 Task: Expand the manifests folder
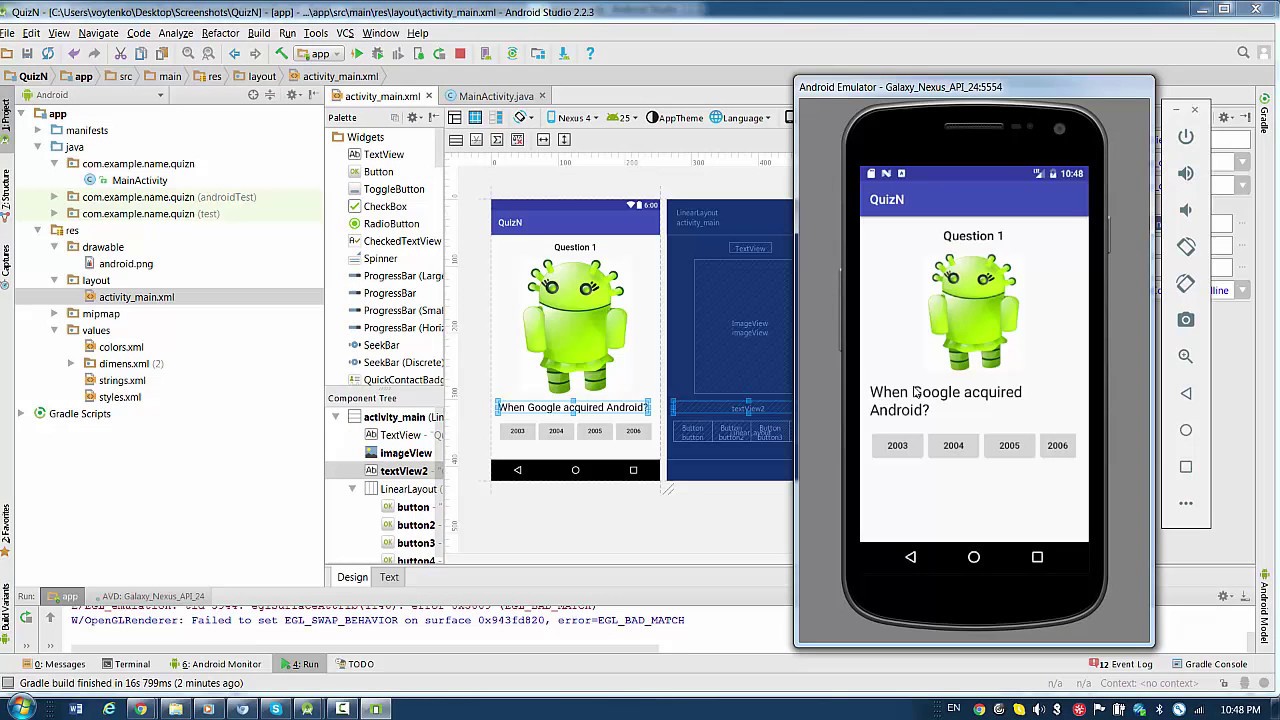(x=38, y=130)
